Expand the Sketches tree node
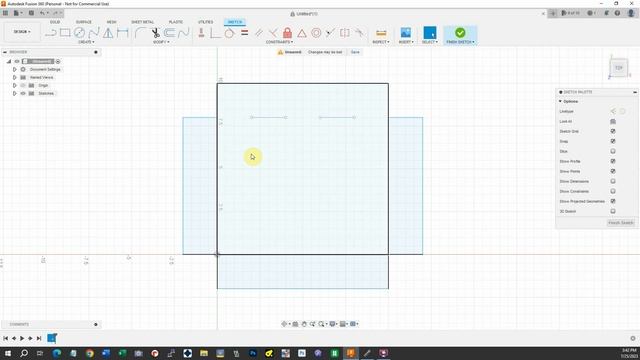The image size is (640, 360). click(x=15, y=93)
